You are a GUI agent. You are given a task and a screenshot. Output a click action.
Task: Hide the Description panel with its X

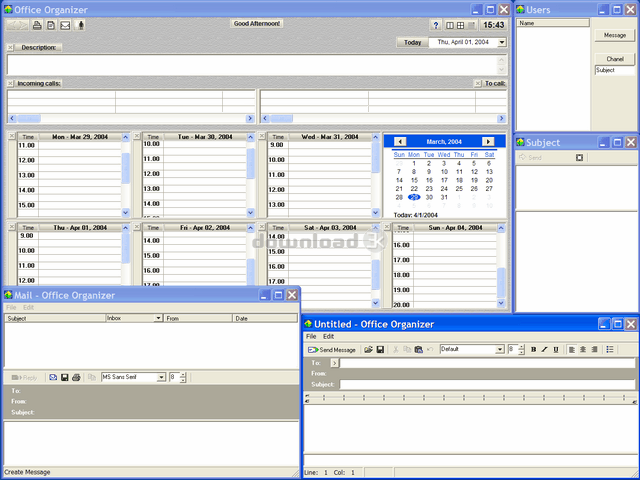(x=10, y=48)
